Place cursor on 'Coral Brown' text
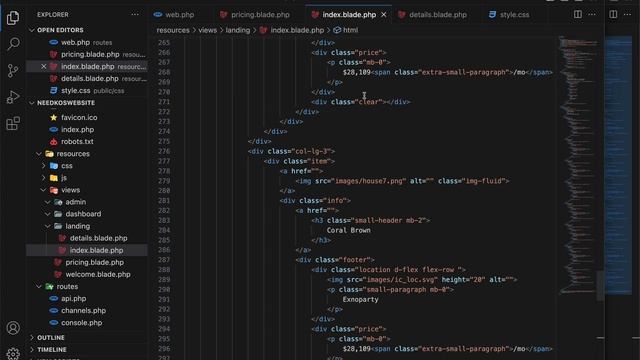The height and width of the screenshot is (360, 640). (x=349, y=230)
